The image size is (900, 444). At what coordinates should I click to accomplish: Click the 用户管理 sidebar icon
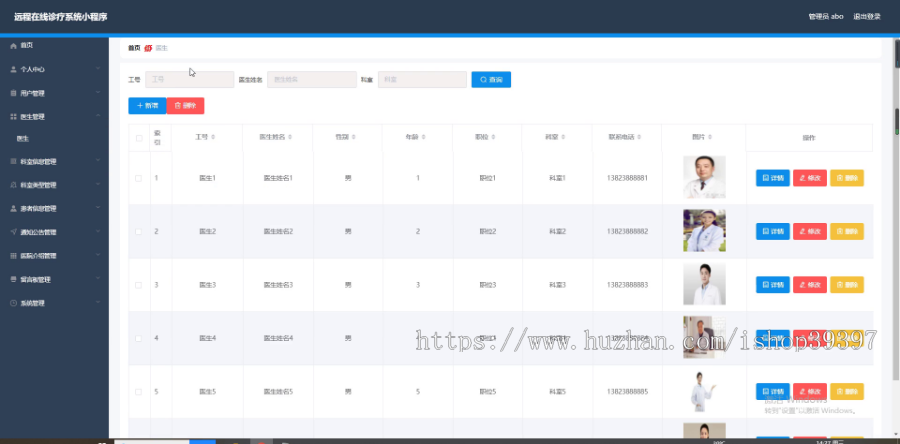click(13, 93)
